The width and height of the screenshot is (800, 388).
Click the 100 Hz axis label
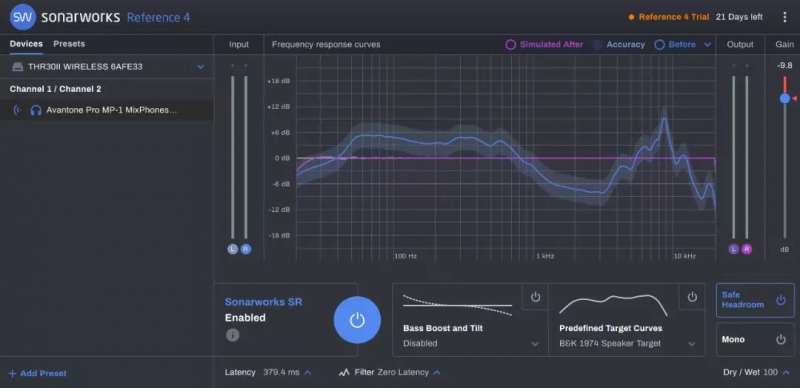pos(406,256)
